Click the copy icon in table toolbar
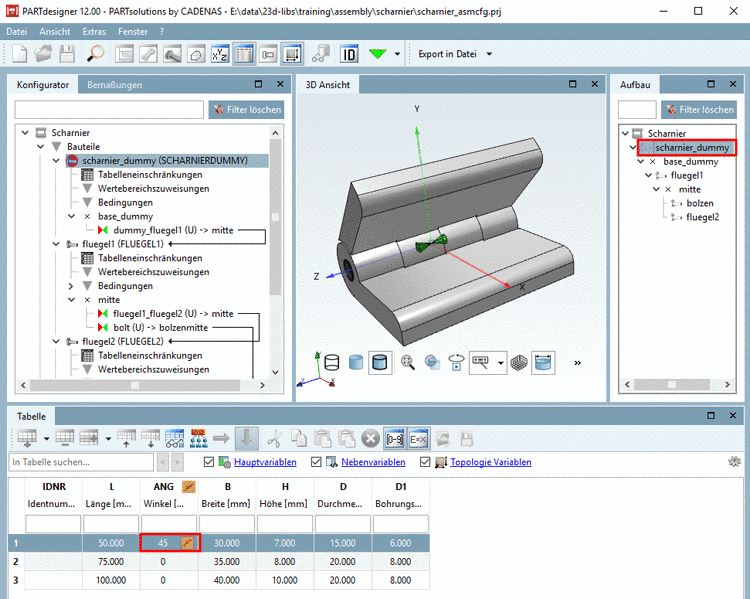This screenshot has height=599, width=750. (299, 438)
